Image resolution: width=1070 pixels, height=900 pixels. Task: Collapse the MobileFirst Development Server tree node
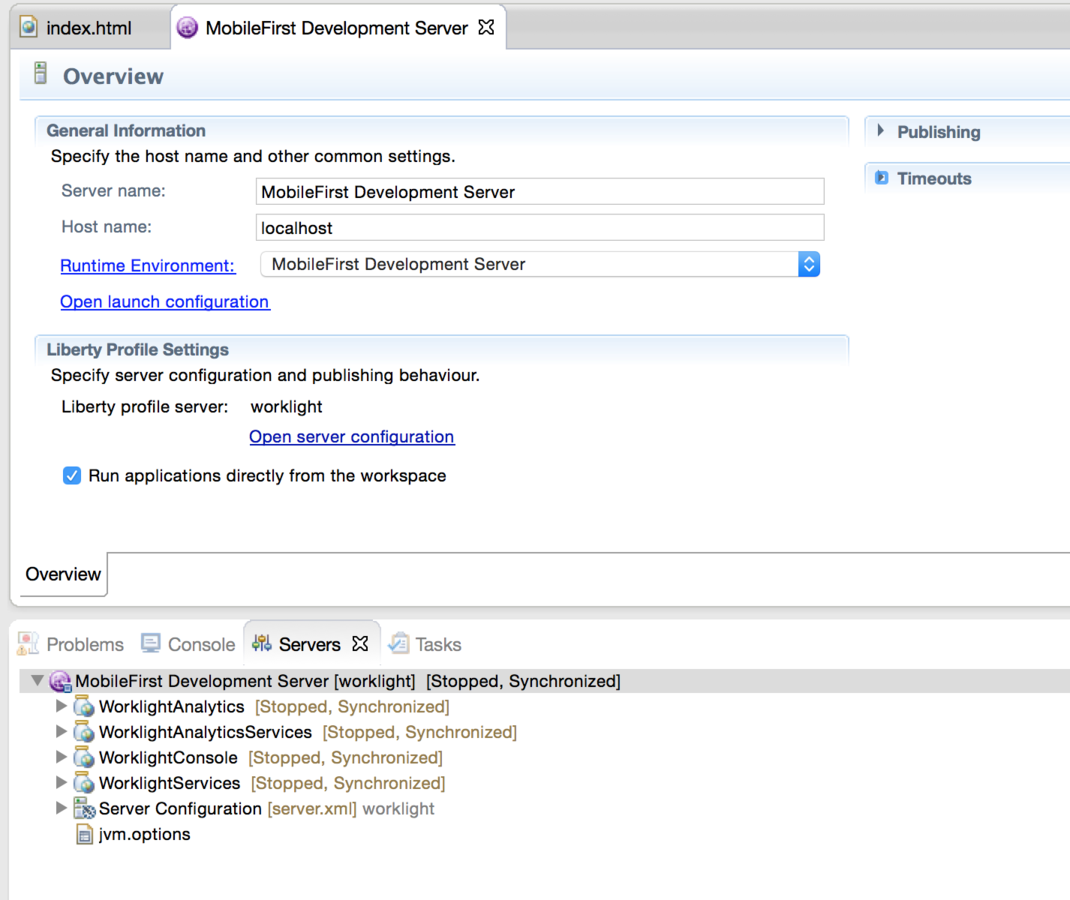38,680
